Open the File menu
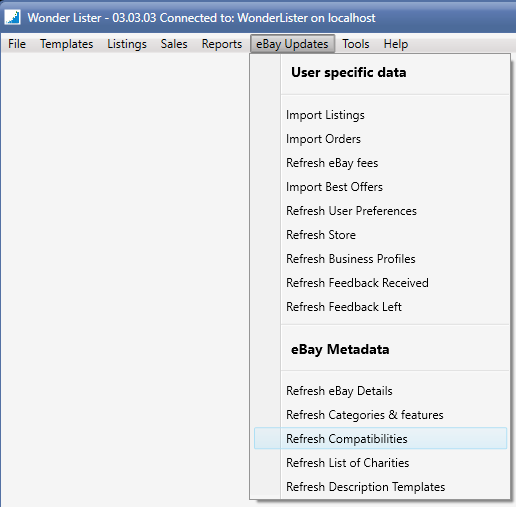 pyautogui.click(x=17, y=44)
